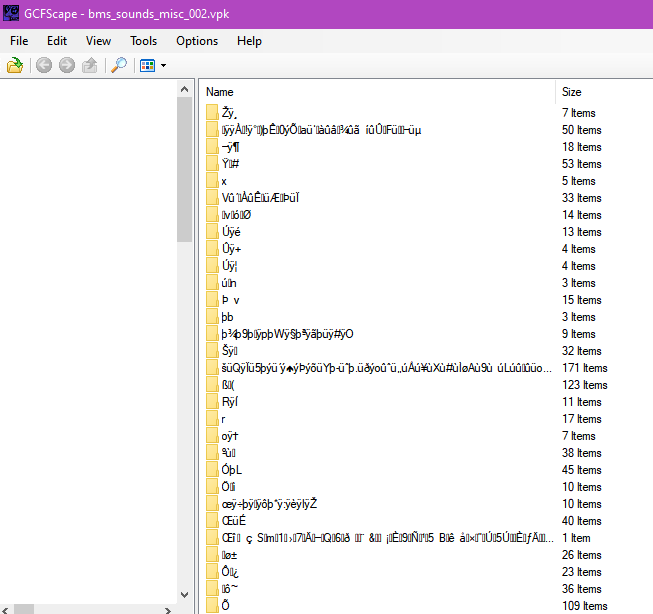The height and width of the screenshot is (614, 653).
Task: Click the Forward navigation arrow icon
Action: click(x=67, y=65)
